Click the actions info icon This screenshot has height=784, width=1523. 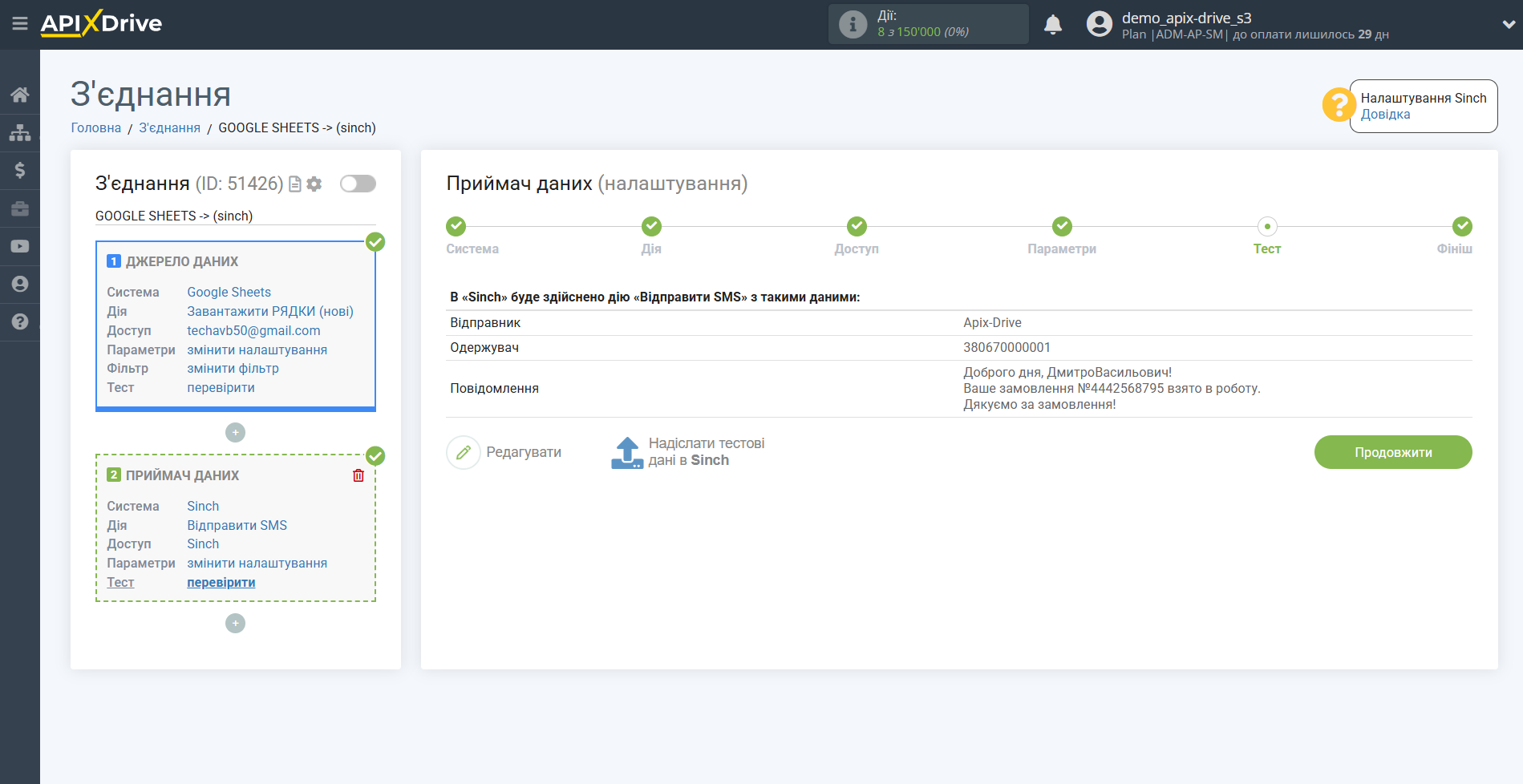coord(853,24)
